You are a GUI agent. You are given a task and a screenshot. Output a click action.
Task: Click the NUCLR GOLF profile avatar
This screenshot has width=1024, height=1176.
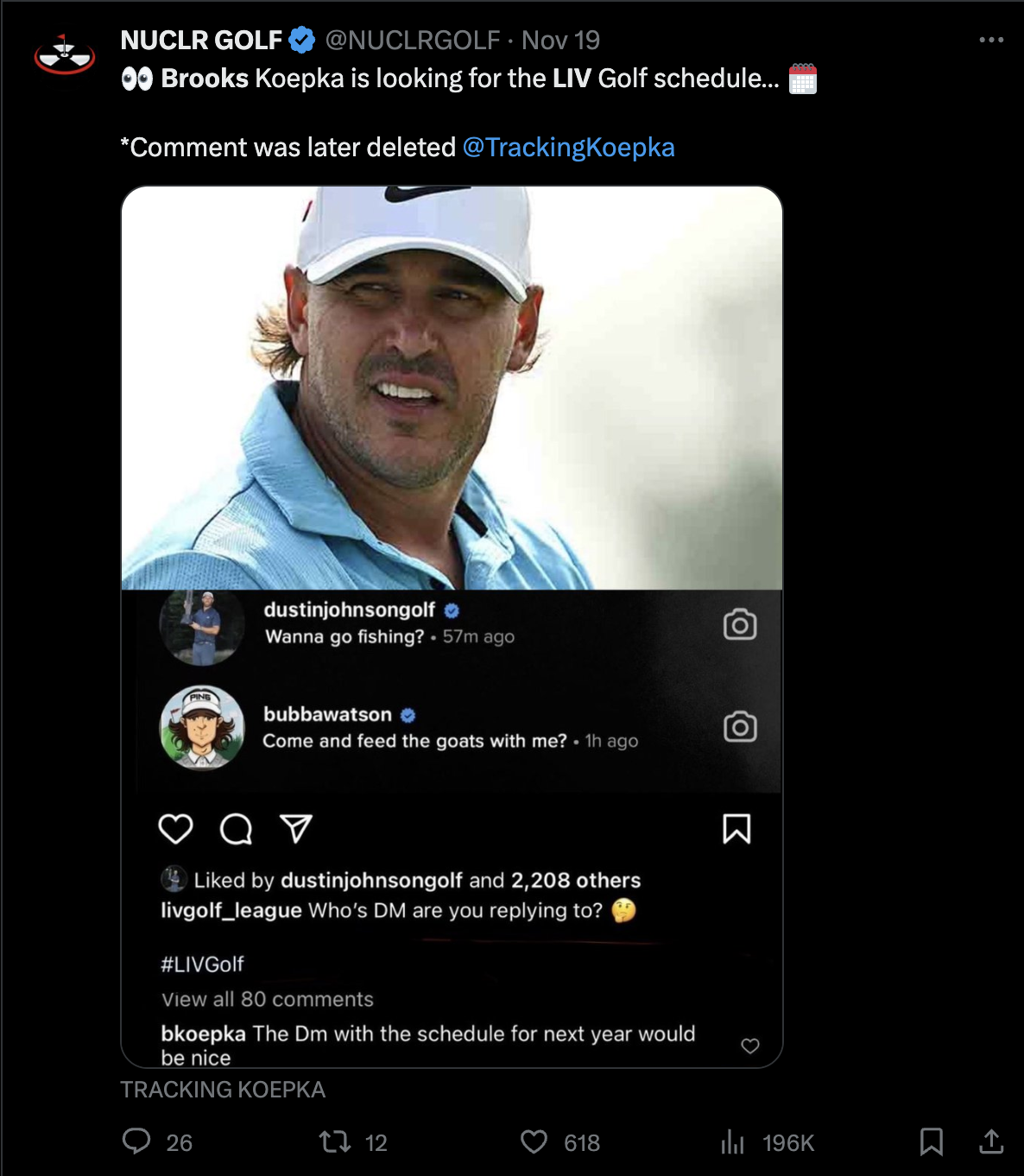click(65, 54)
